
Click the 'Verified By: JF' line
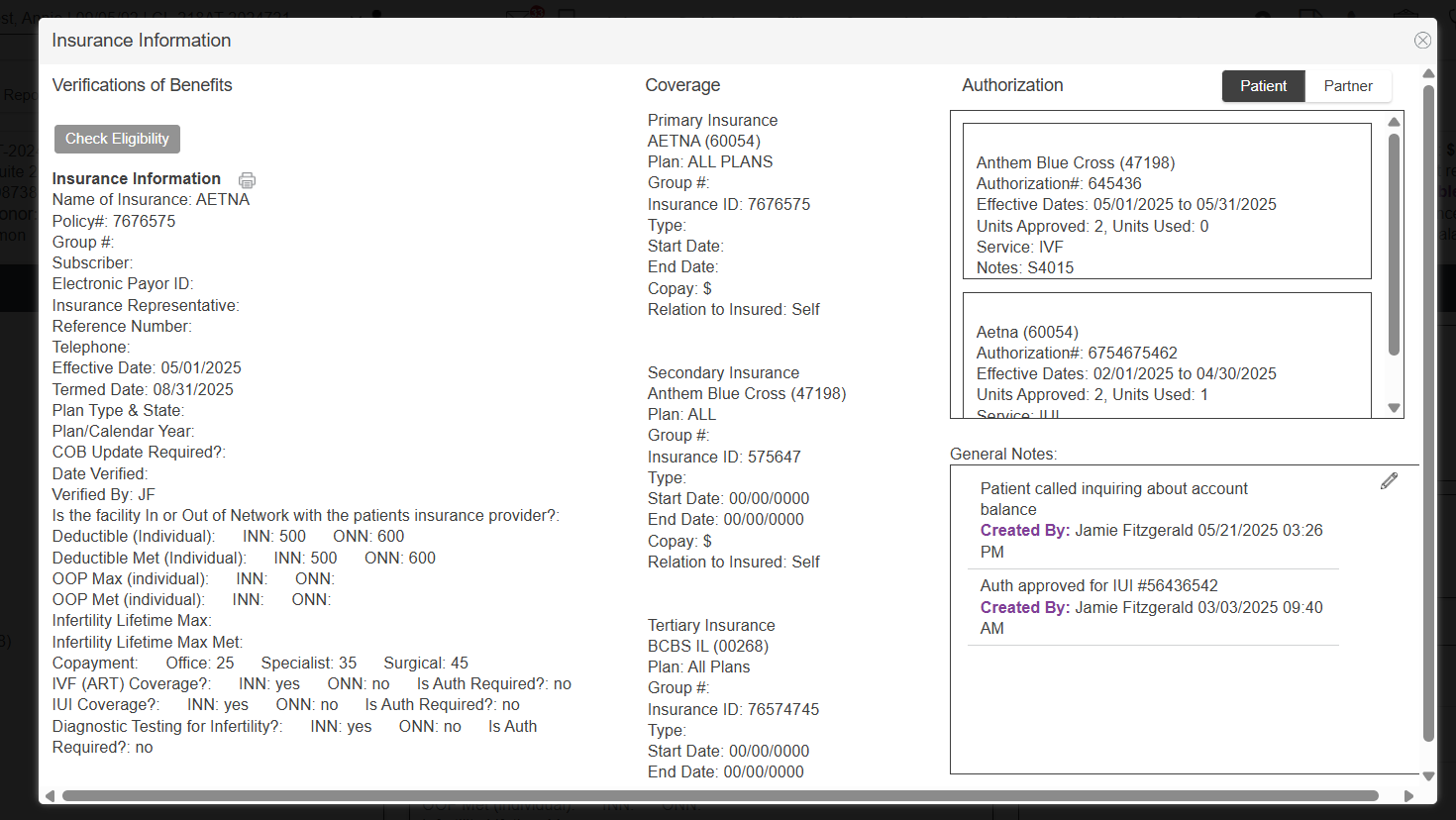pos(104,494)
